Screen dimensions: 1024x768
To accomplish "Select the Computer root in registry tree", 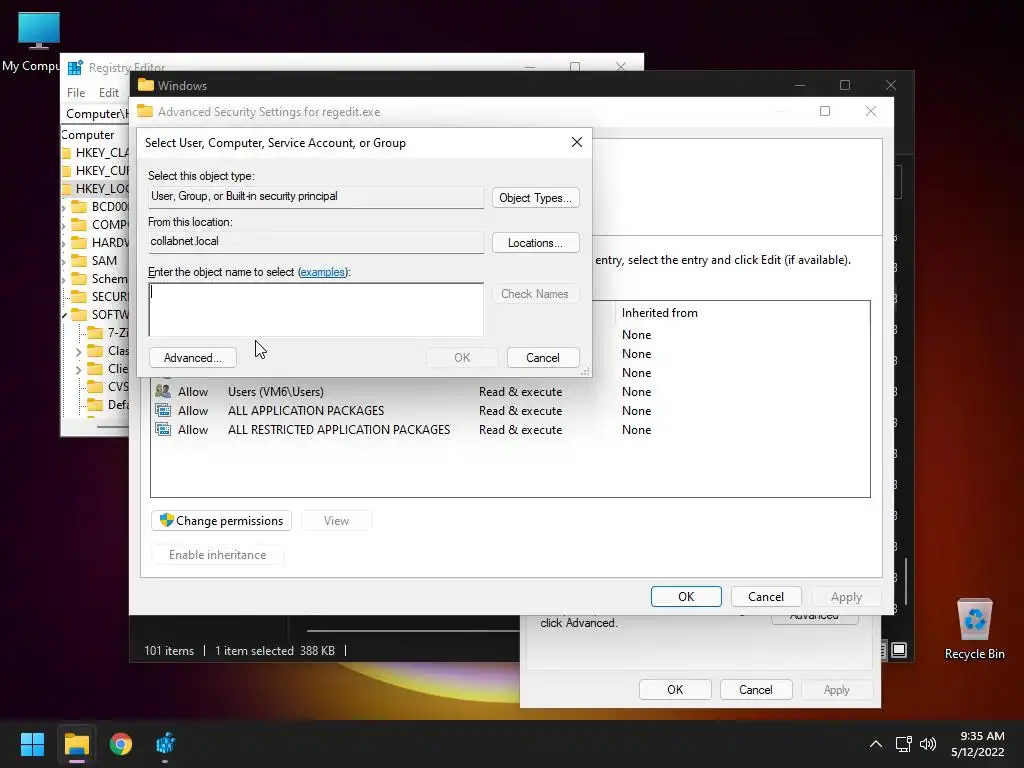I will pos(88,135).
